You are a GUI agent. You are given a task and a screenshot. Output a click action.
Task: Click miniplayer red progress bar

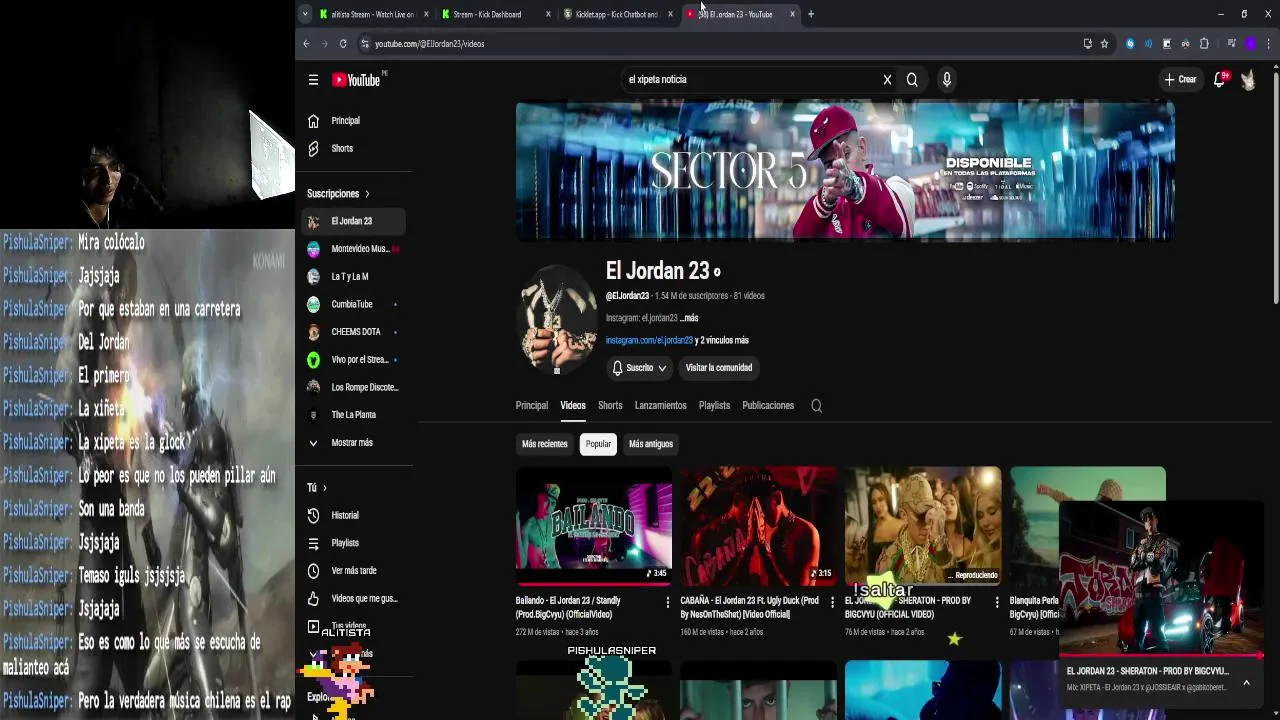(x=1161, y=656)
